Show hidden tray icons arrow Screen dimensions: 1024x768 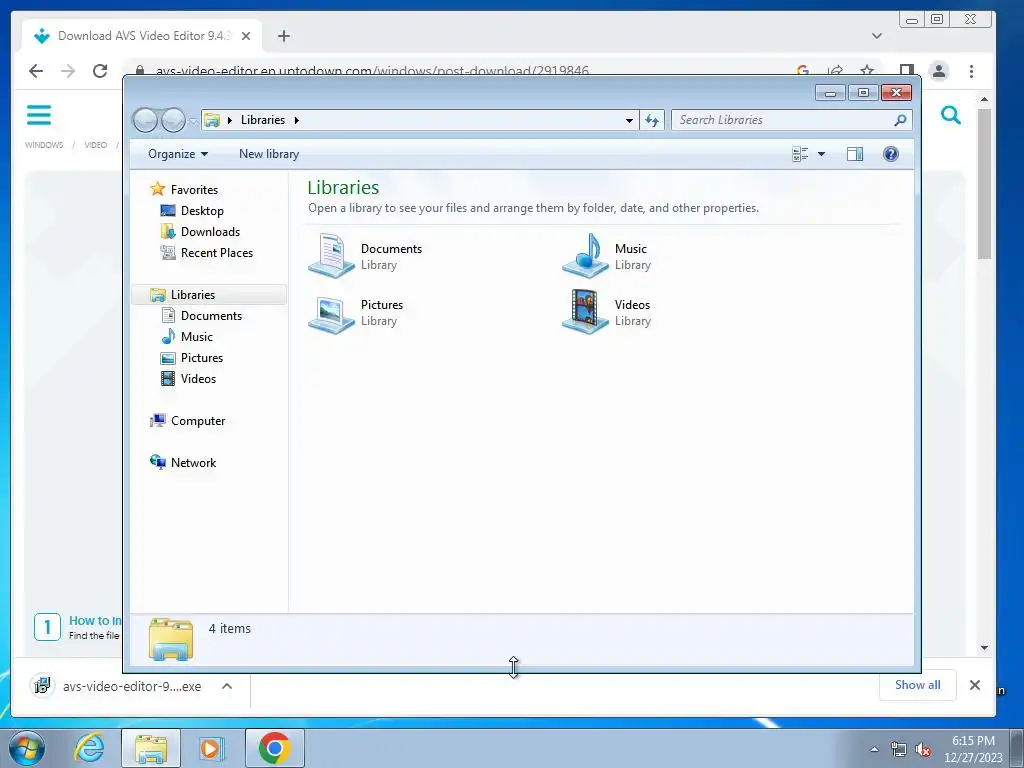click(874, 748)
